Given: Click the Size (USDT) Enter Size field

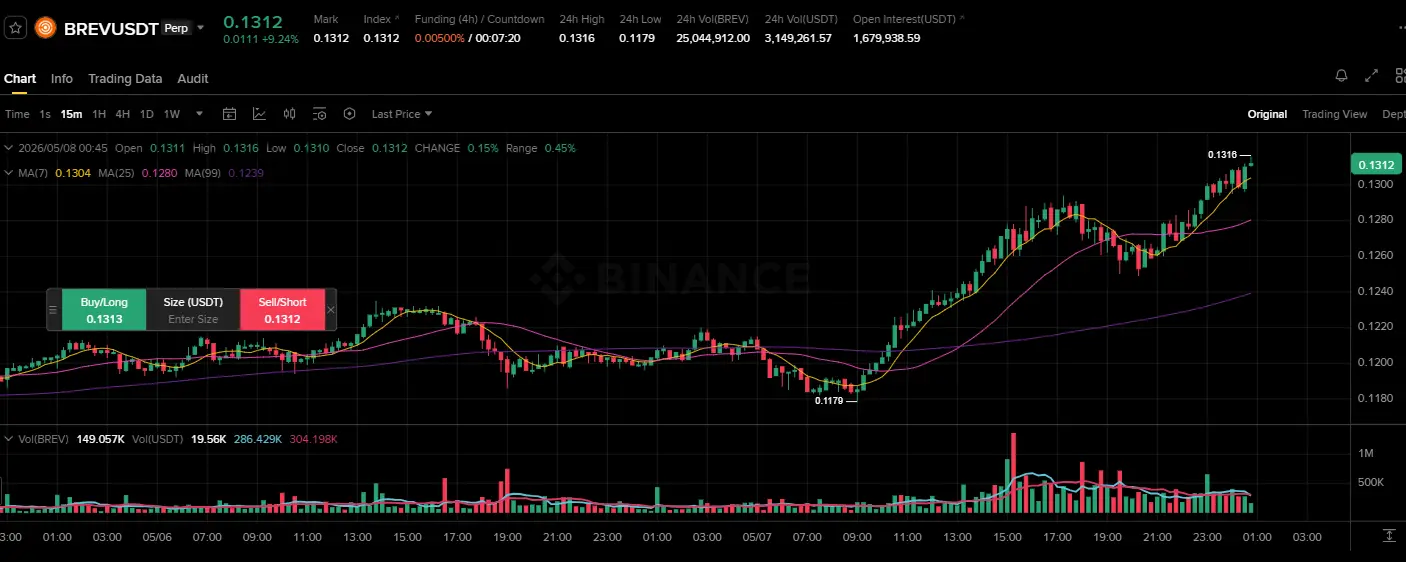Looking at the screenshot, I should (x=193, y=310).
